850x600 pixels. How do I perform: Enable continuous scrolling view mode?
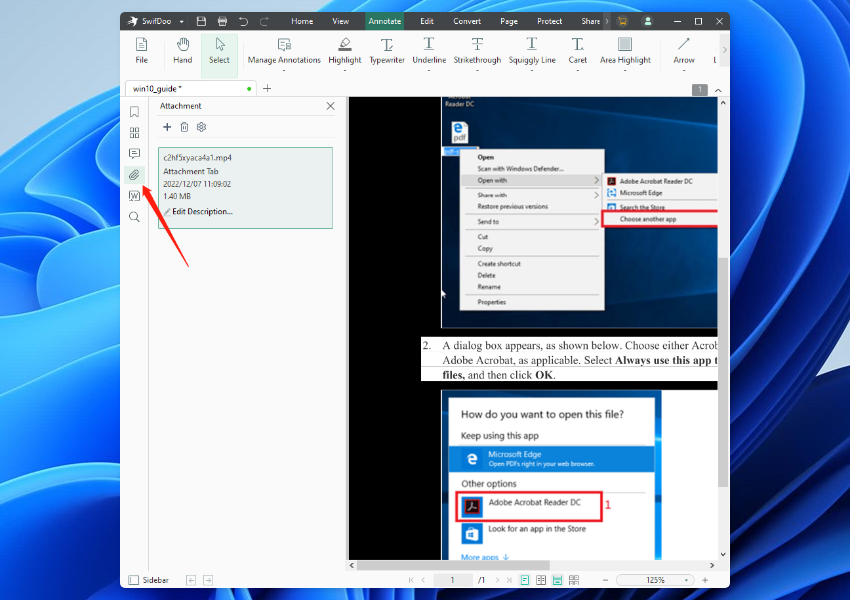coord(557,580)
